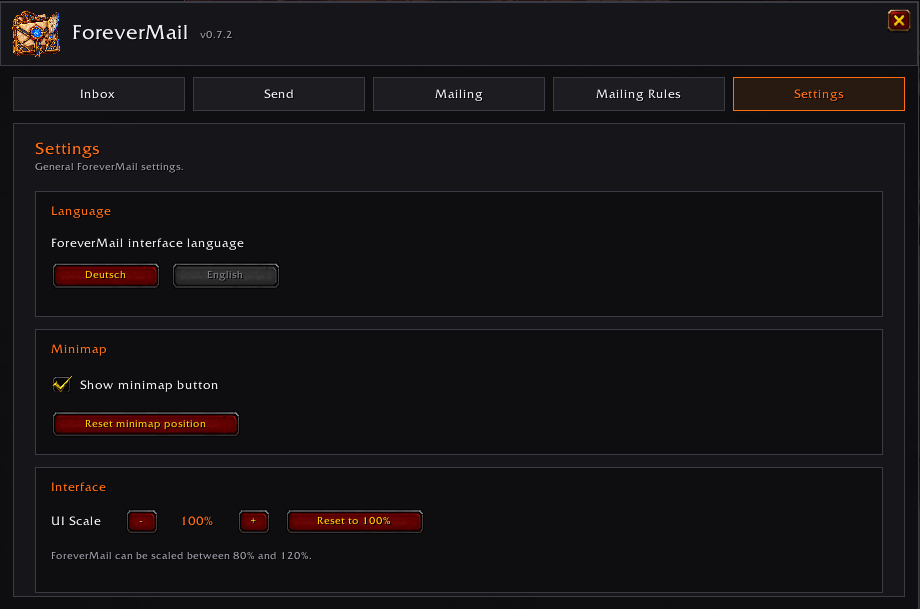Click the ForeverMail mailbox logo icon

36,34
